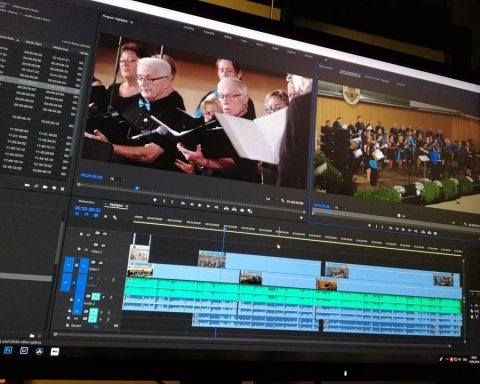Open timeline display settings wrench
Screen dimensions: 480x384
pyautogui.click(x=115, y=217)
